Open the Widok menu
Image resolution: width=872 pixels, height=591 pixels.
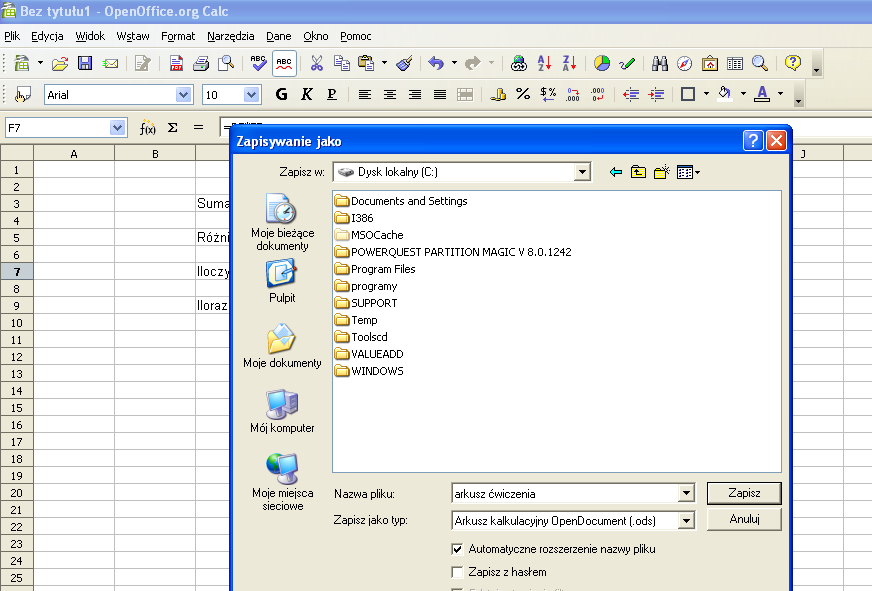(x=90, y=36)
